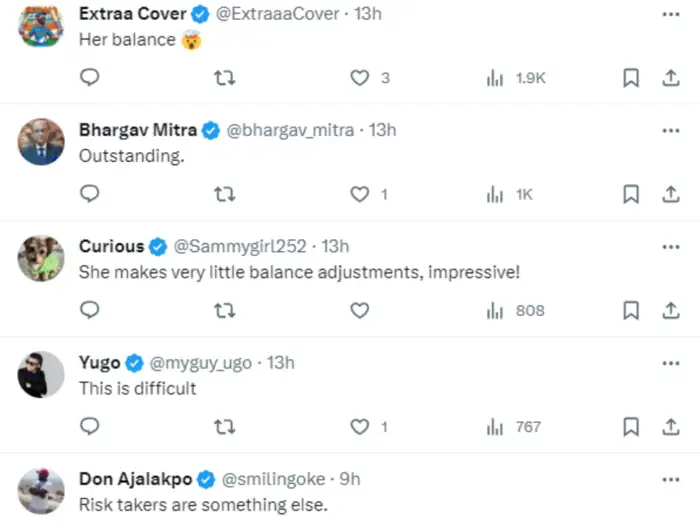This screenshot has width=700, height=525.
Task: Reply to Yugo's "This is difficult" tweet
Action: (89, 427)
